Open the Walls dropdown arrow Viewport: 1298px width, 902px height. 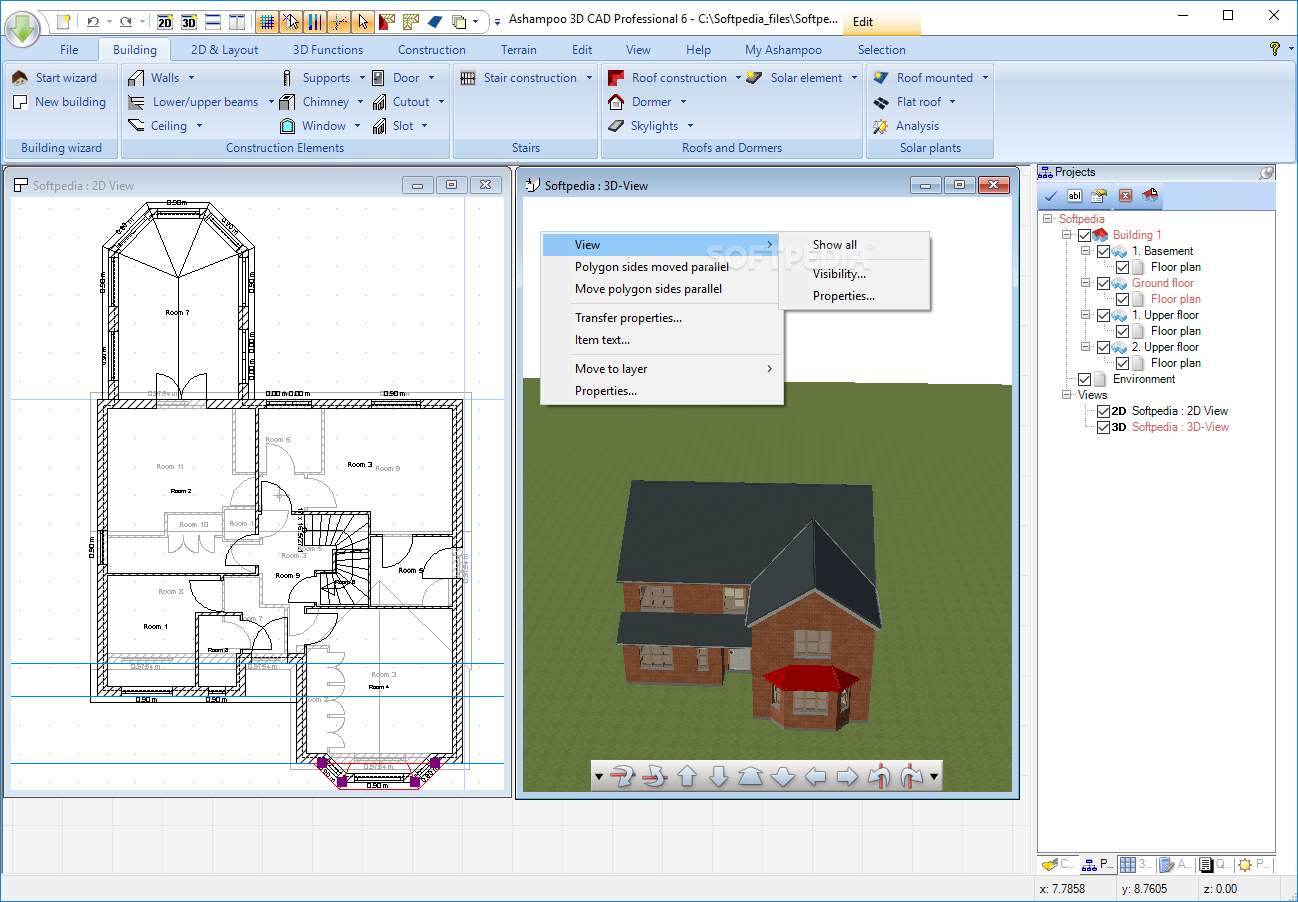[x=191, y=77]
